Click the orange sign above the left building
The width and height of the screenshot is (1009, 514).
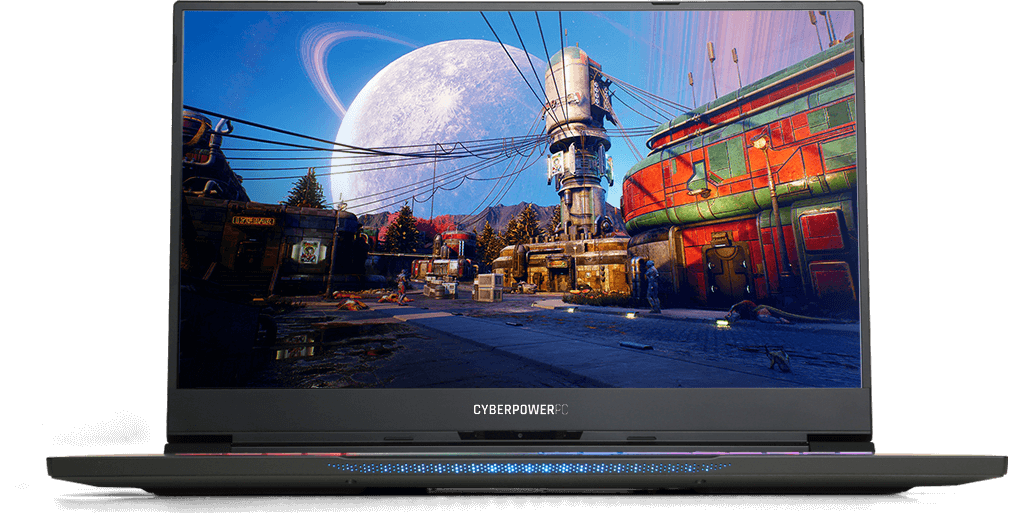coord(252,220)
